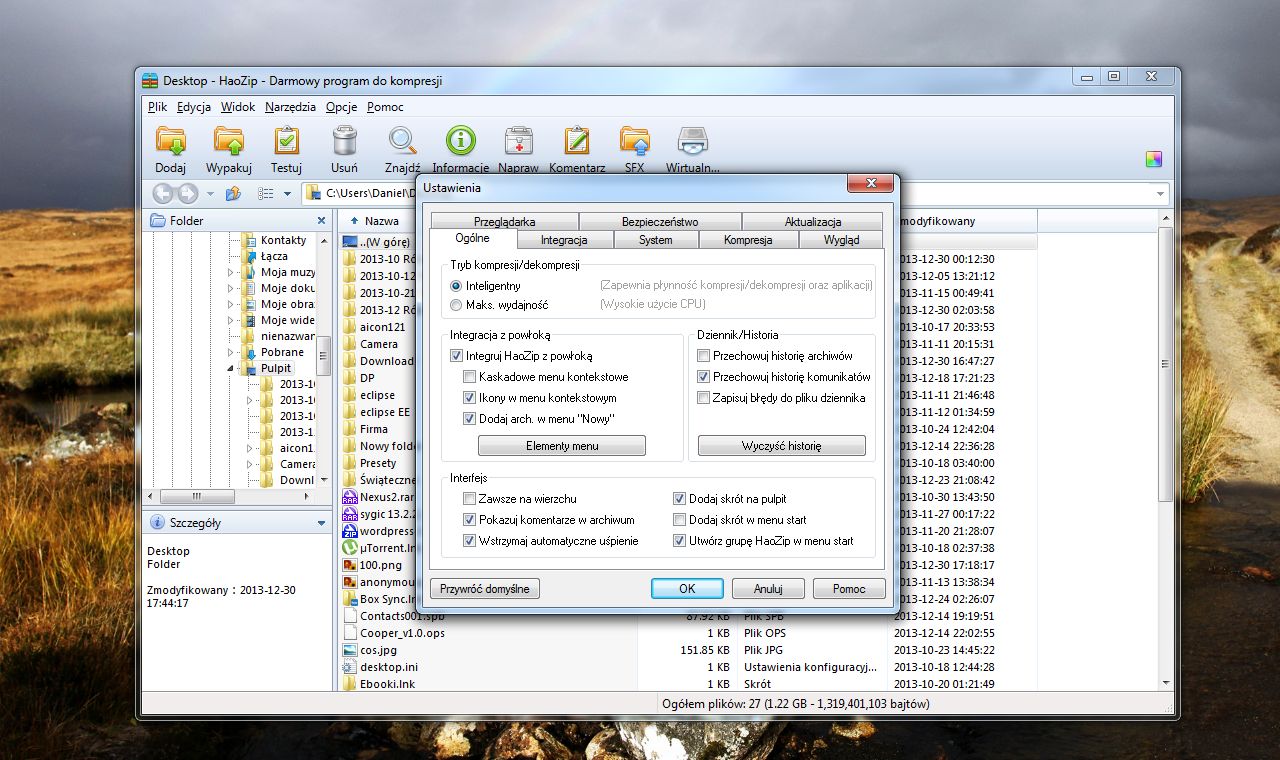Select Nexus2.rar file icon in list
The image size is (1280, 760).
[x=349, y=497]
